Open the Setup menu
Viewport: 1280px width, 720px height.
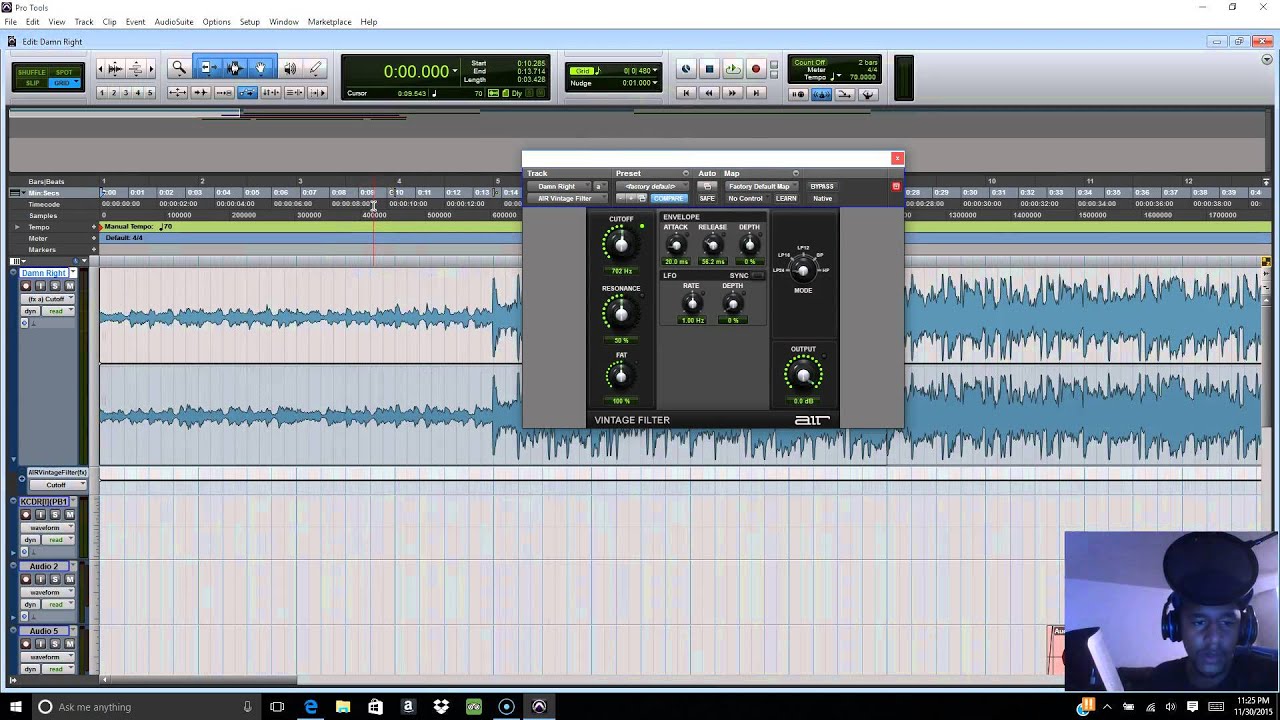[x=249, y=22]
